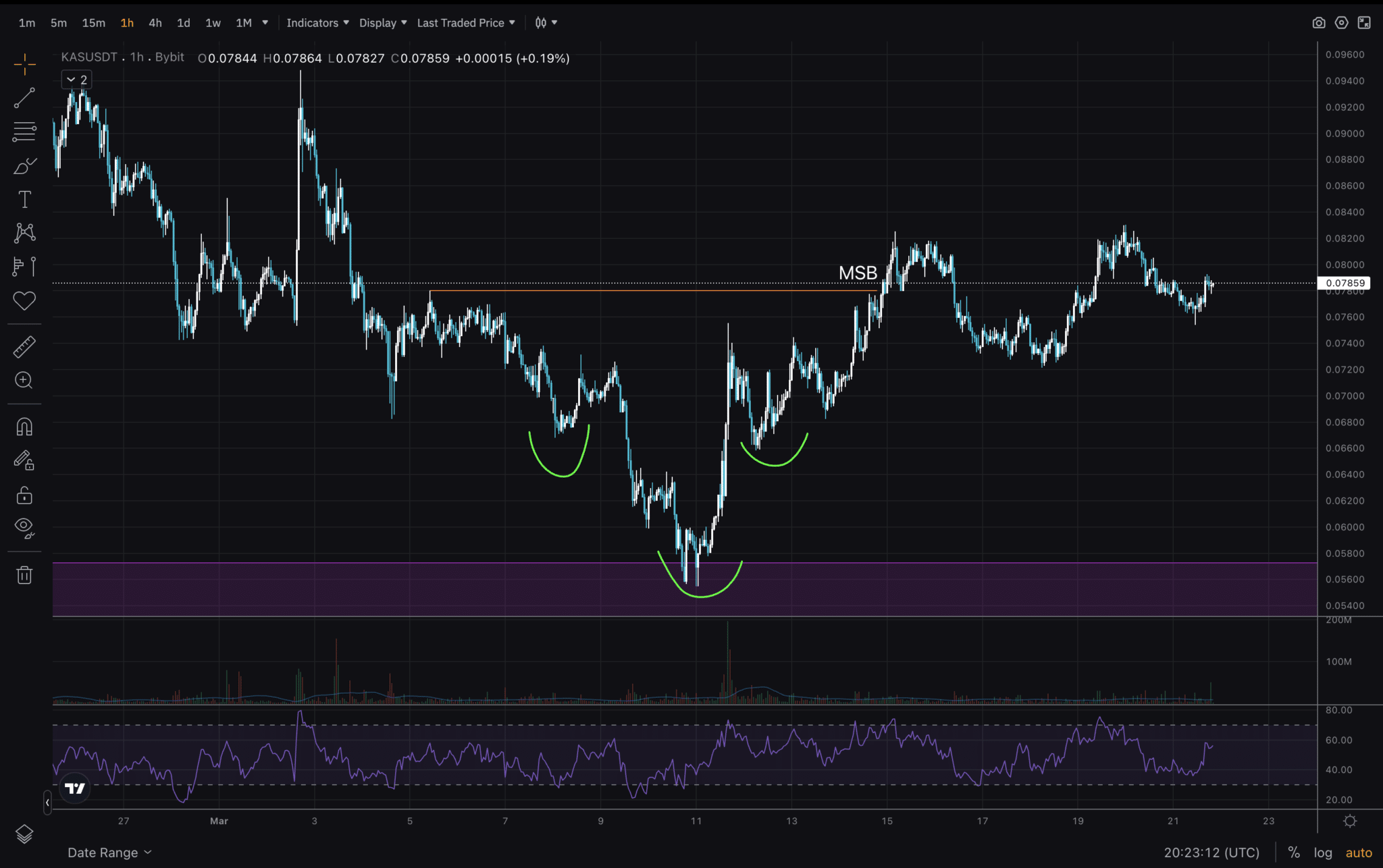This screenshot has width=1383, height=868.
Task: Collapse the indicator legend showing 2
Action: pos(77,80)
